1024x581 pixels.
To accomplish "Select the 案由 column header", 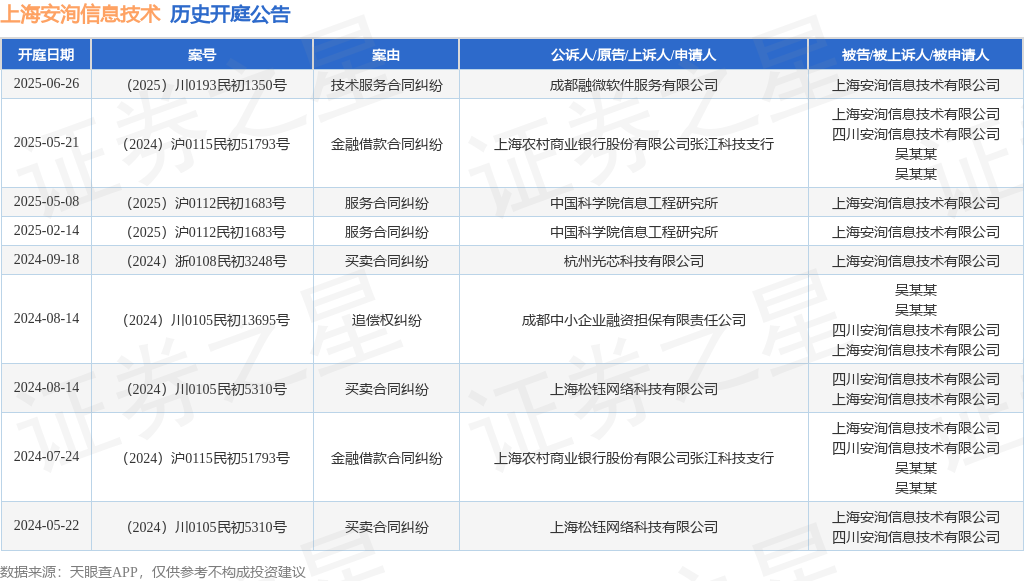I will [386, 55].
